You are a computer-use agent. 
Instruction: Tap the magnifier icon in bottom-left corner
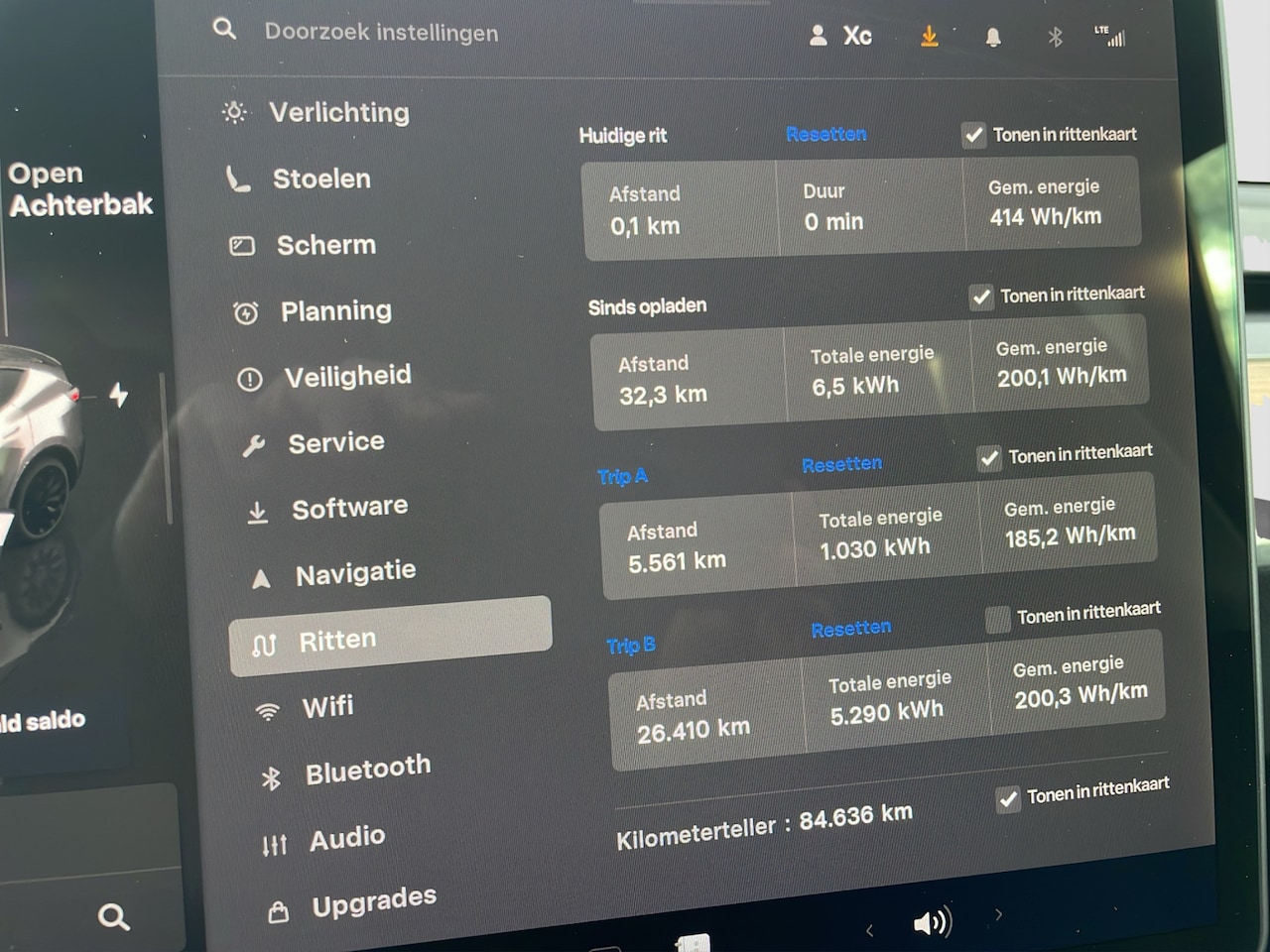113,917
